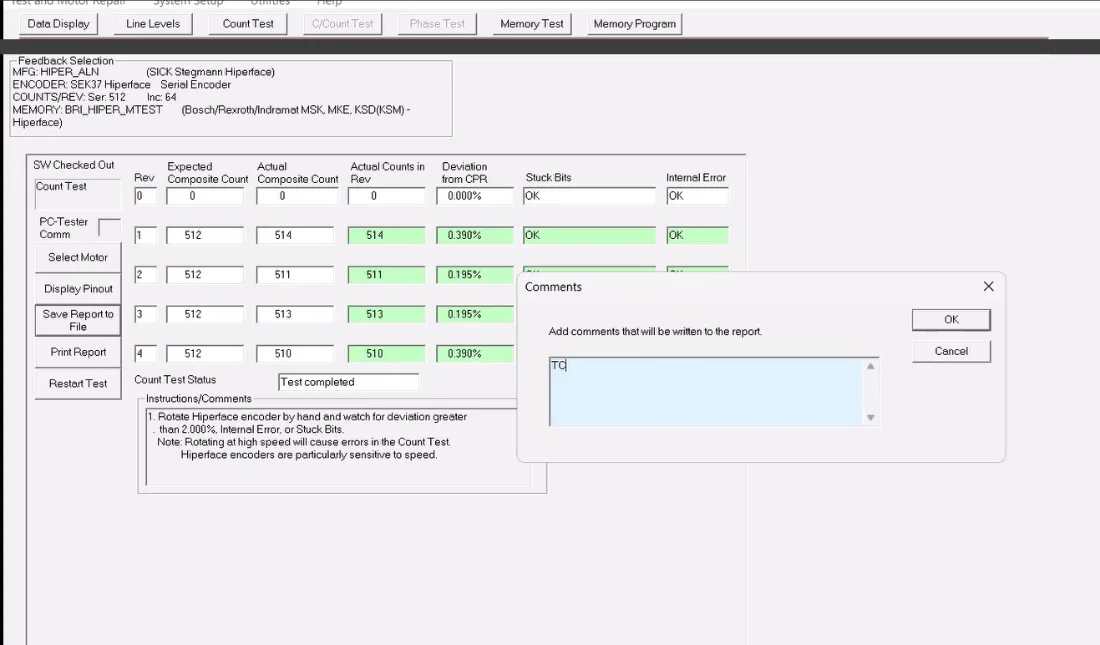This screenshot has width=1100, height=645.
Task: Close the Comments dialog with X
Action: (988, 286)
